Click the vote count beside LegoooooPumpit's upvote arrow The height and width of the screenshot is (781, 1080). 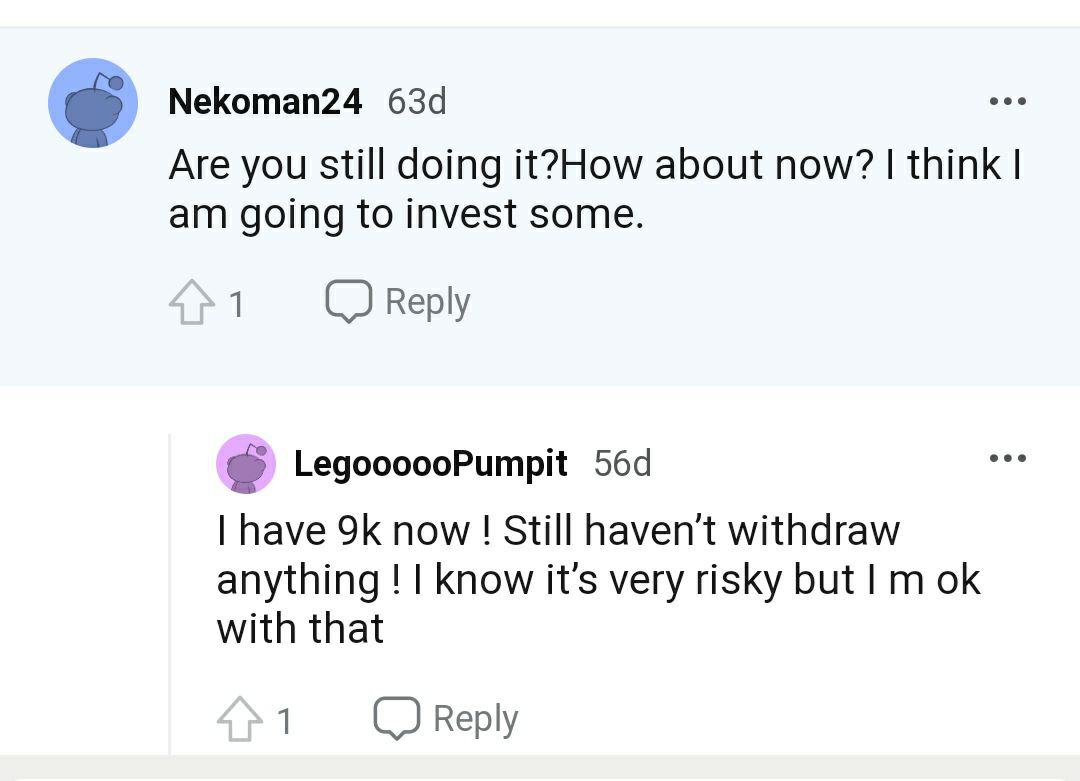tap(284, 722)
